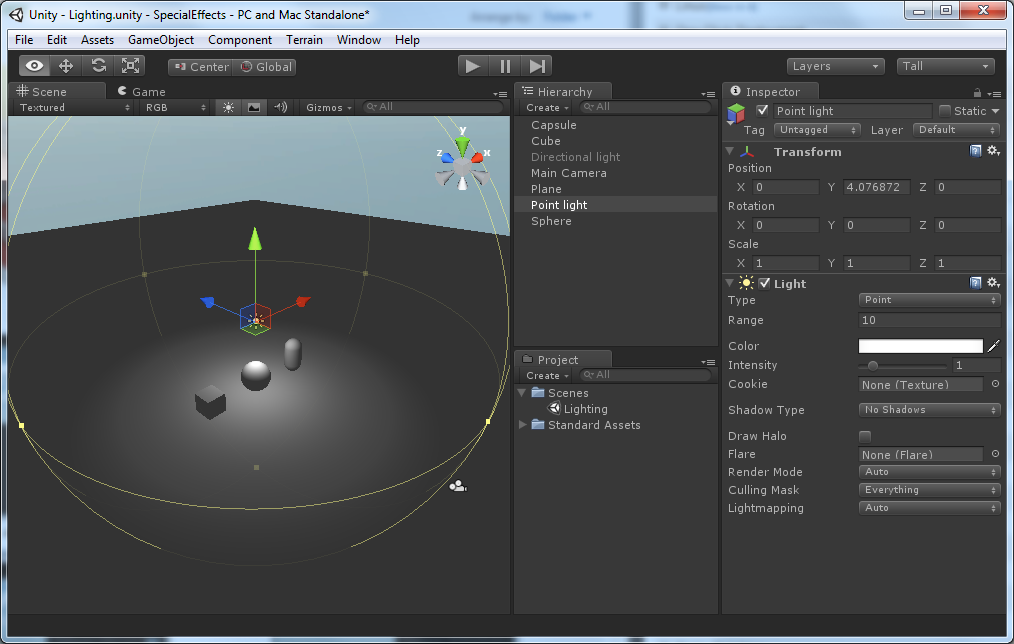This screenshot has height=644, width=1014.
Task: Click the Main Camera gizmo icon in scene
Action: (x=458, y=486)
